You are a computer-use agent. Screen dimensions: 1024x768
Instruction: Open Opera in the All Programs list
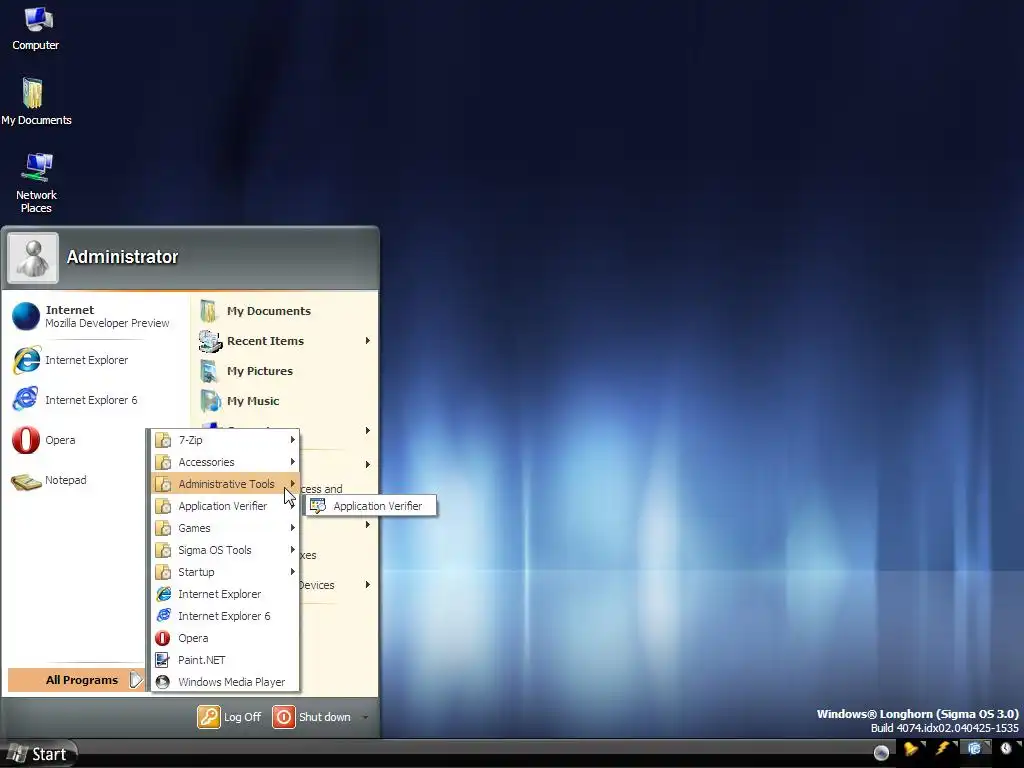click(x=225, y=638)
